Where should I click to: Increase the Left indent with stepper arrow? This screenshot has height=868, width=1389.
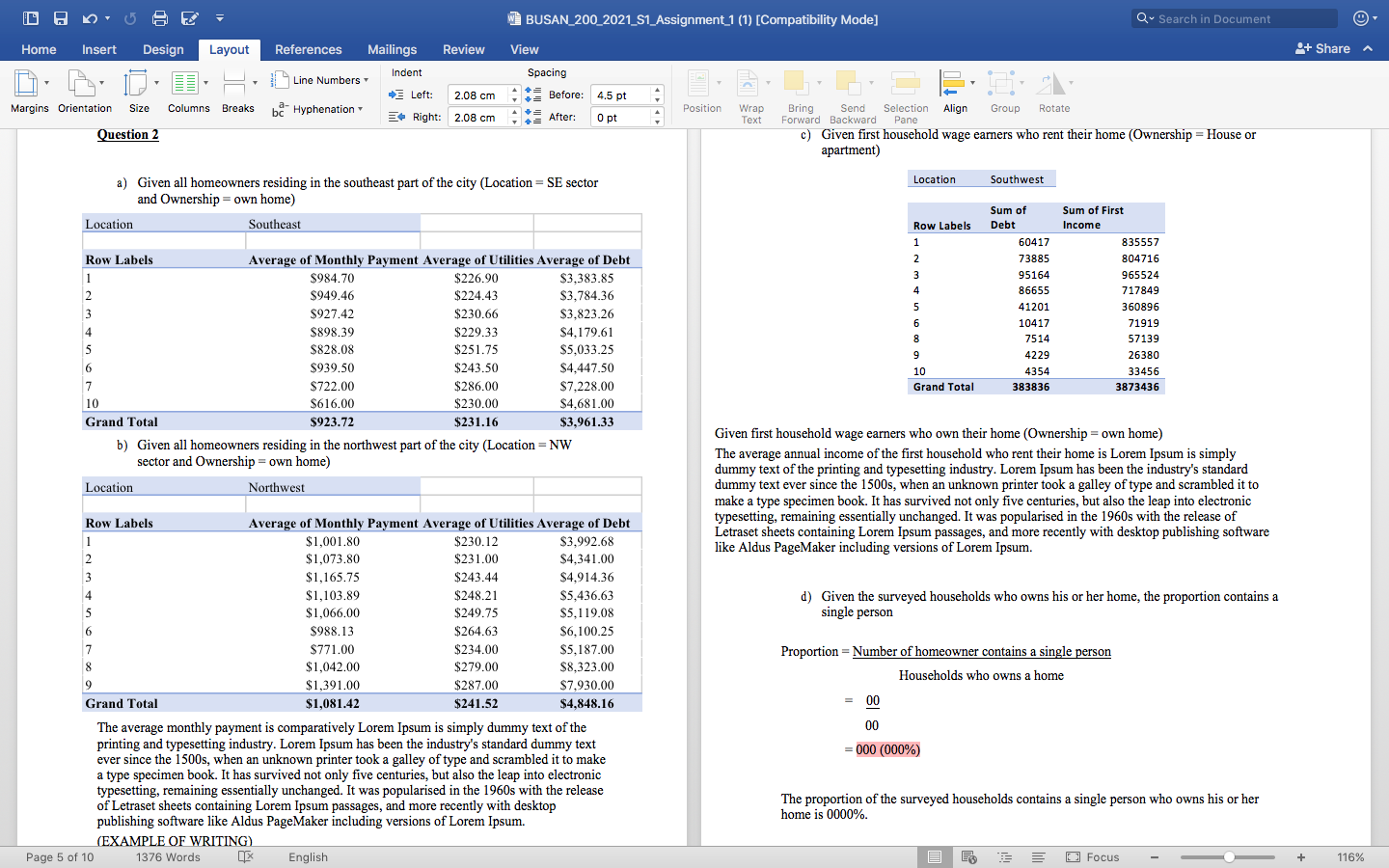coord(515,91)
